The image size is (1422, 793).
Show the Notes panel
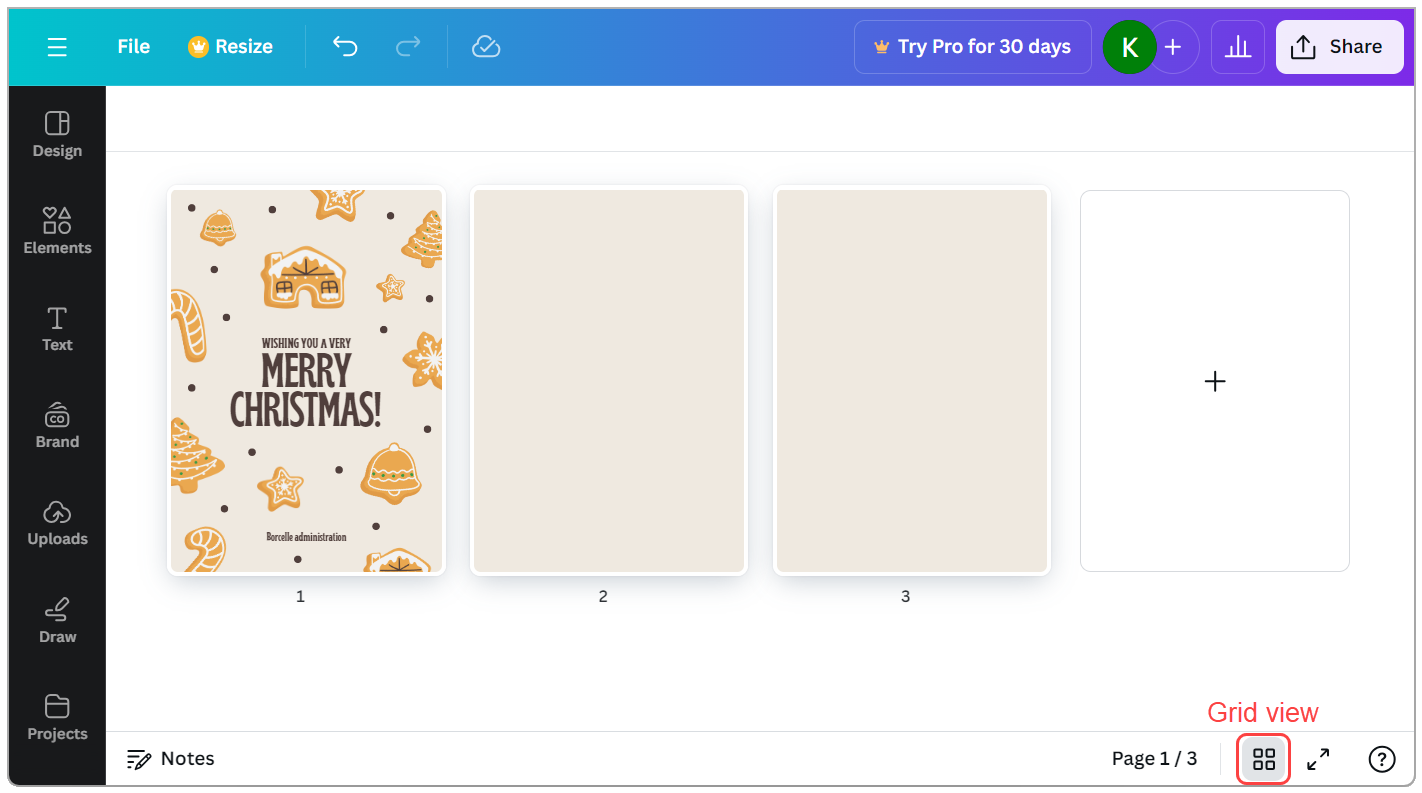click(x=170, y=759)
